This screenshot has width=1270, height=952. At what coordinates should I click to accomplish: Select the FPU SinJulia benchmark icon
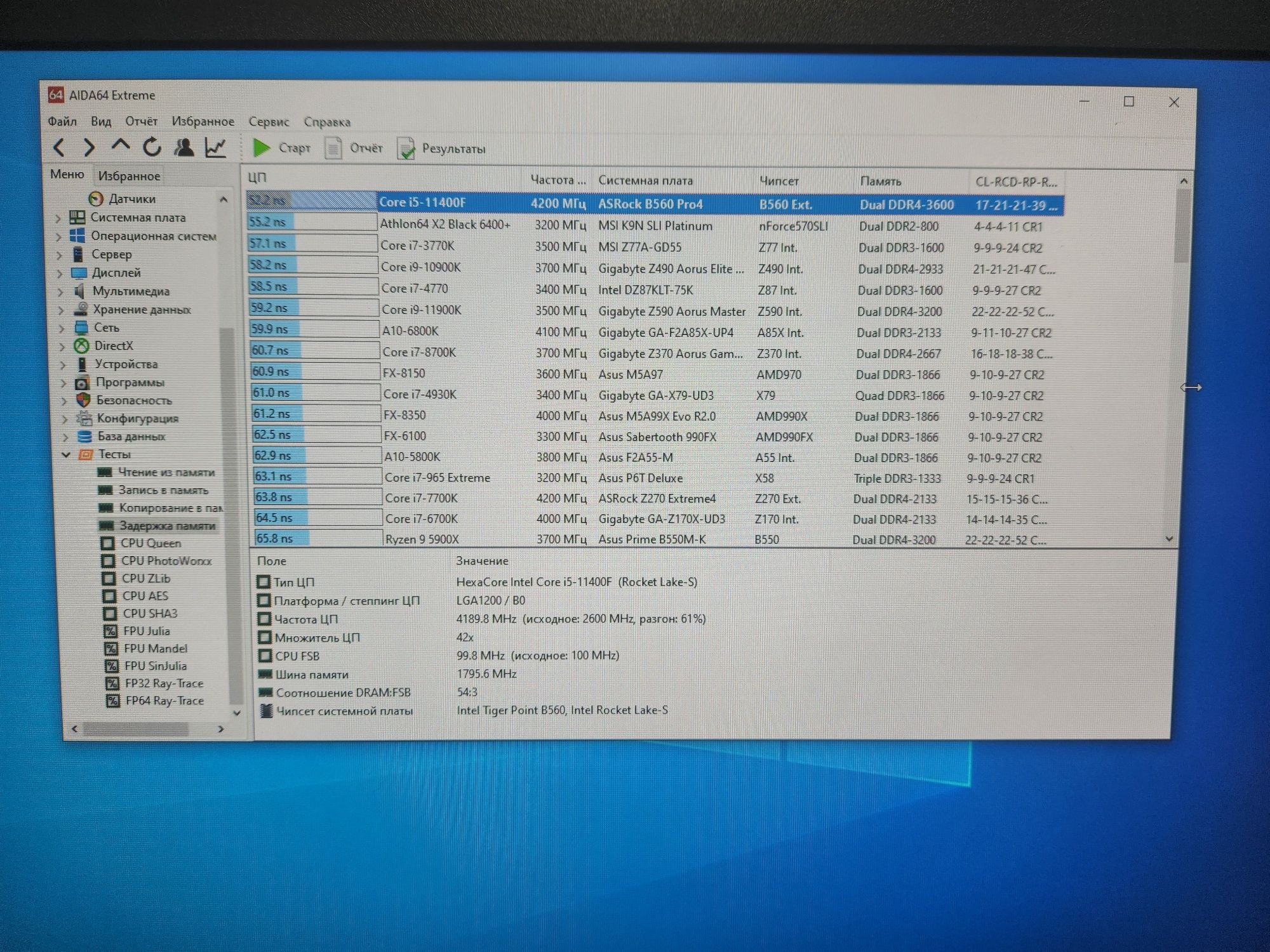click(x=112, y=666)
